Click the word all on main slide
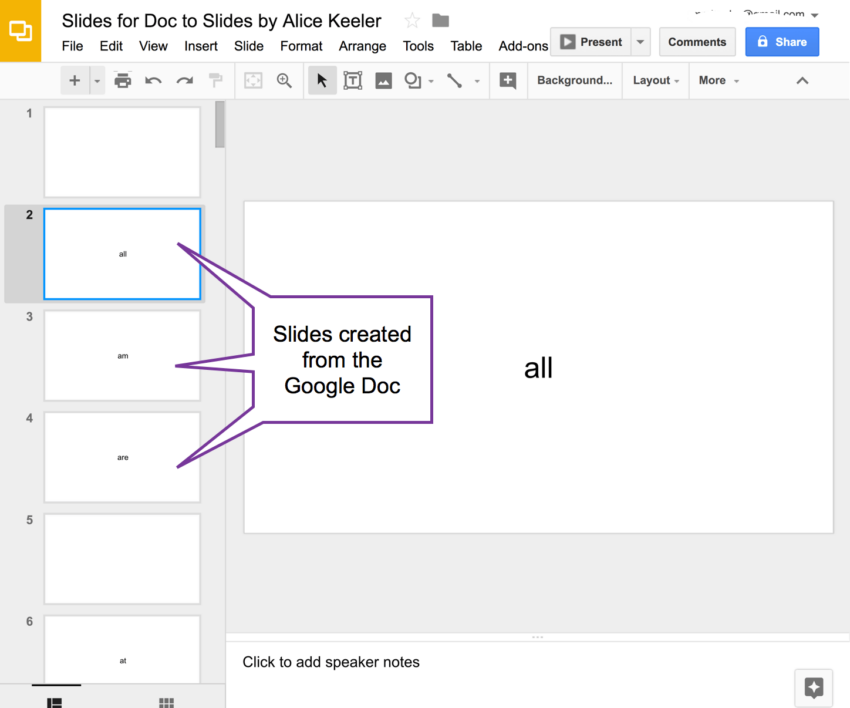The image size is (850, 708). coord(538,368)
